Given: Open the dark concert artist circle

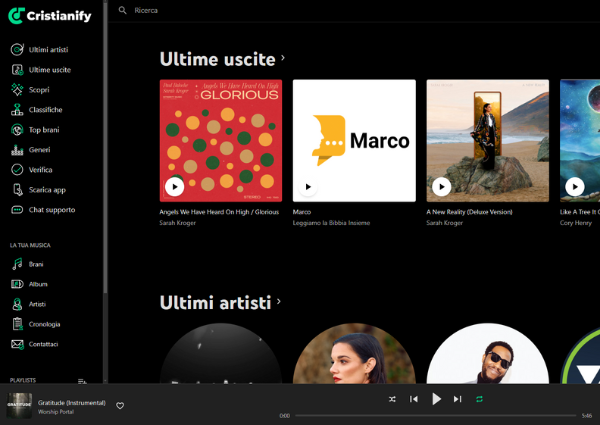Looking at the screenshot, I should point(221,353).
